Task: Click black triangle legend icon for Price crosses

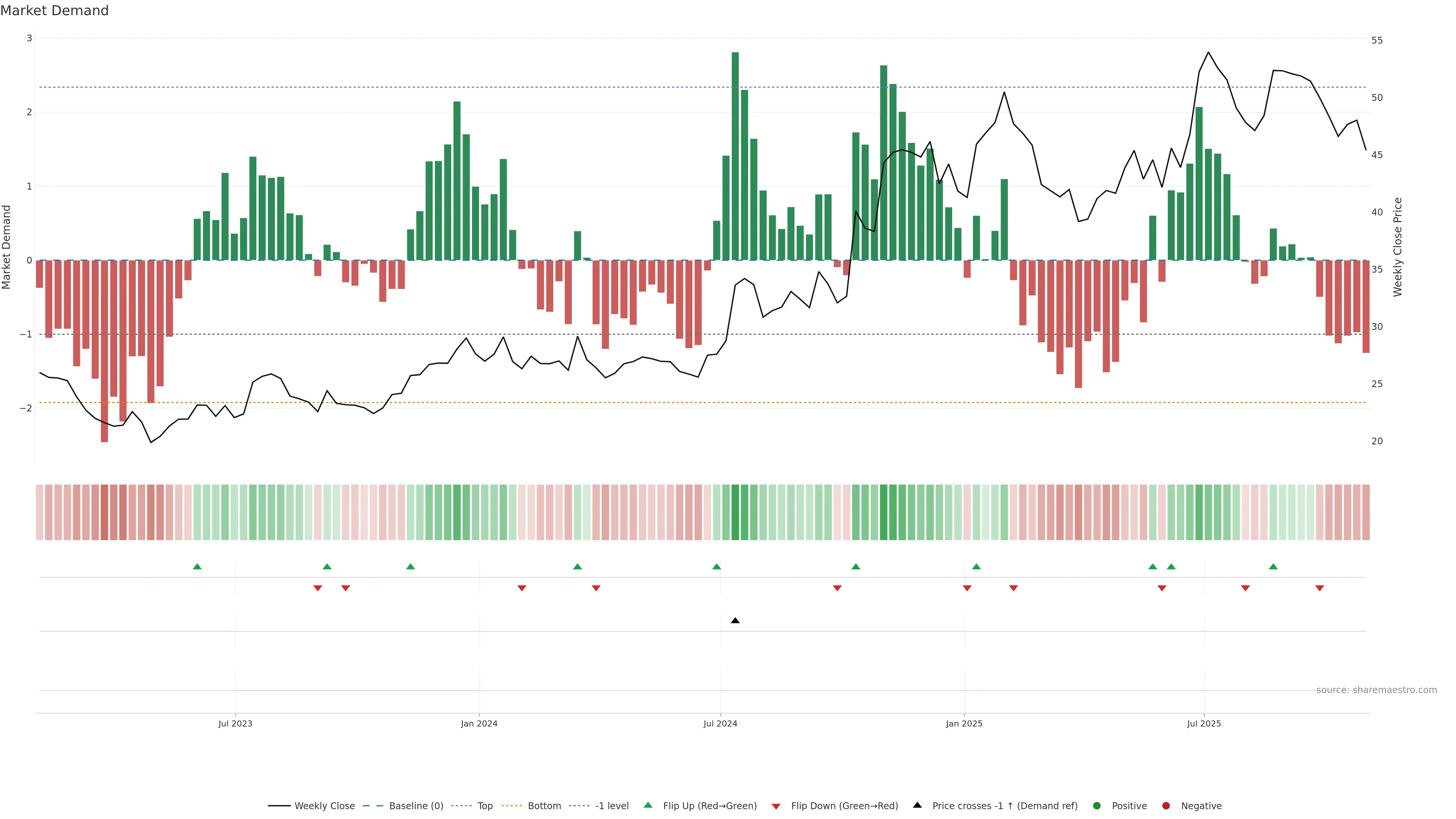Action: point(917,805)
